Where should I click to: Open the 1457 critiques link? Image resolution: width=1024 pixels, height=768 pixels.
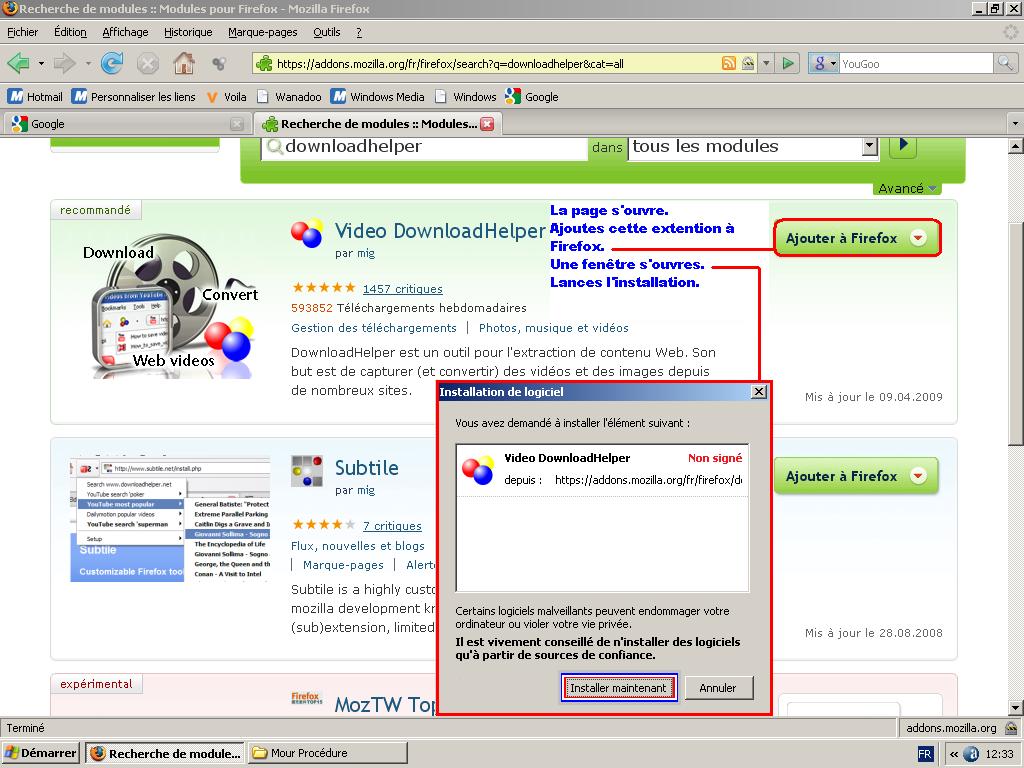[402, 289]
